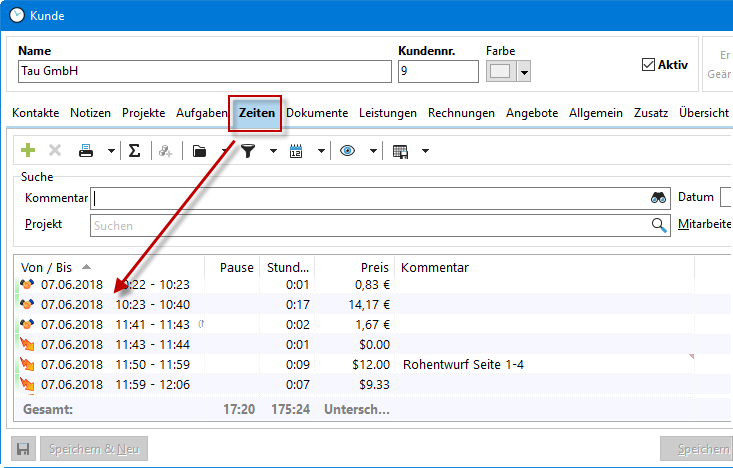Expand the filter dropdown arrow
The height and width of the screenshot is (468, 733).
click(x=272, y=151)
